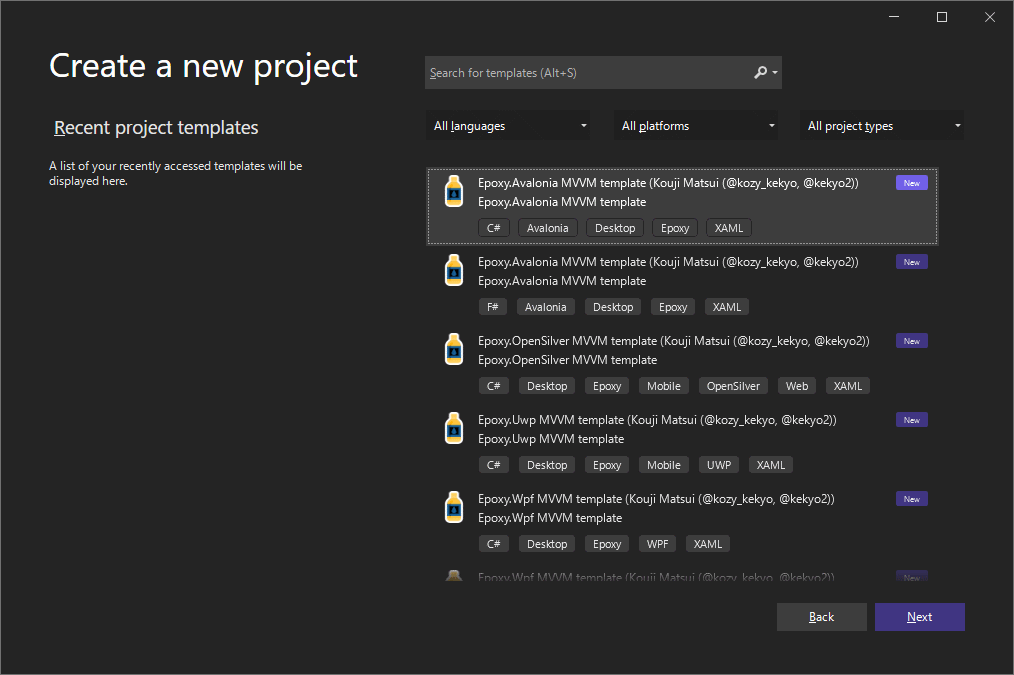Click the Recent project templates heading
The width and height of the screenshot is (1014, 675).
[156, 127]
